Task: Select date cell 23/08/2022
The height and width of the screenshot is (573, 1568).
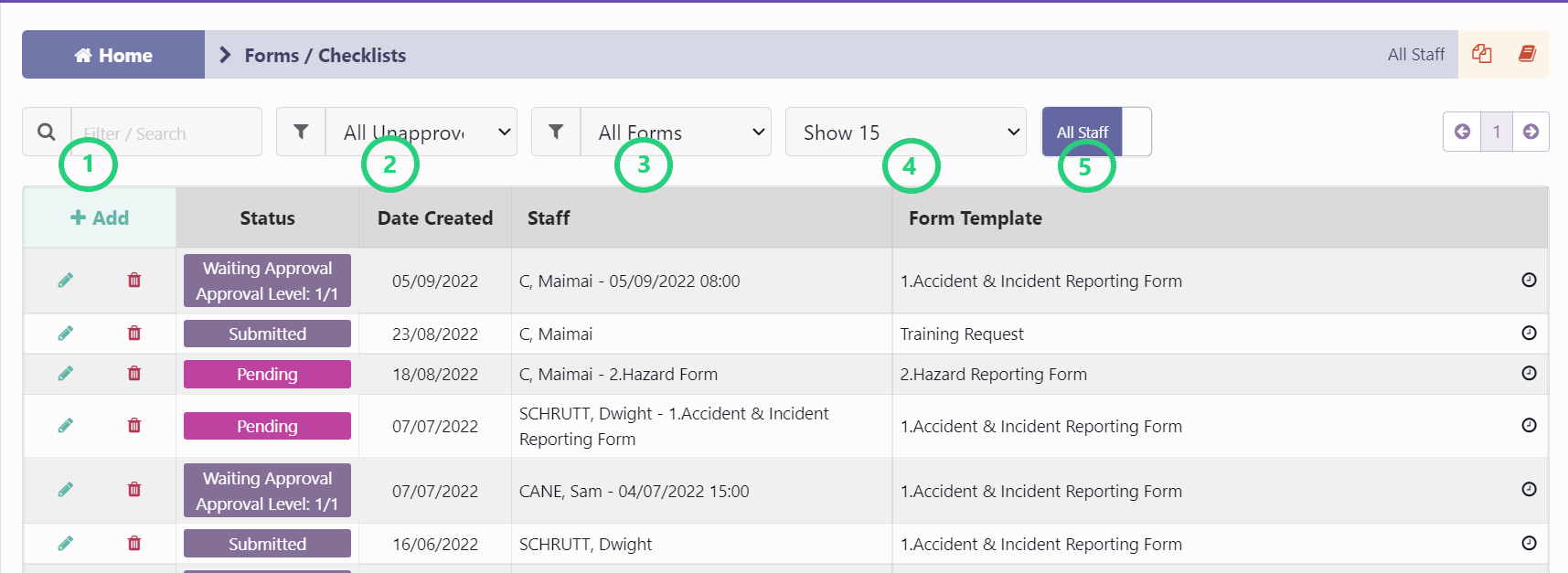Action: tap(435, 334)
